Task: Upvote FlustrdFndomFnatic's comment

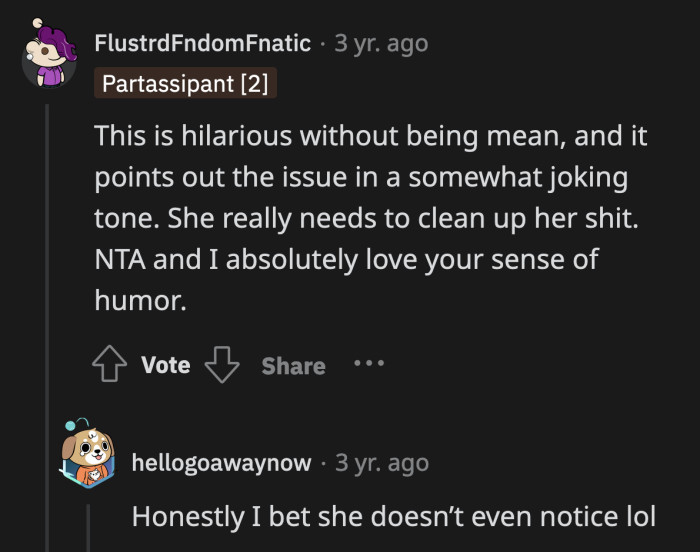Action: click(110, 366)
